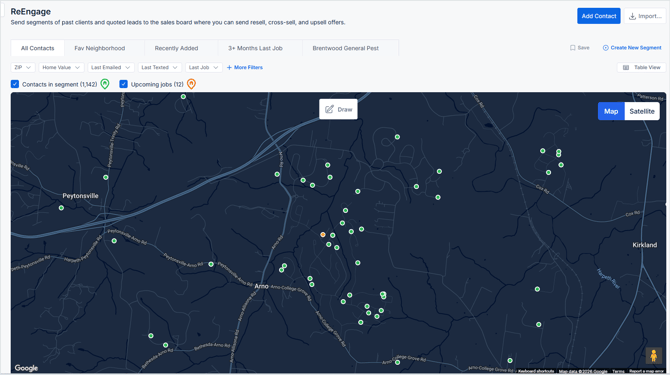Click the orange upcoming job map marker
Screen dimensions: 670x375
point(323,234)
